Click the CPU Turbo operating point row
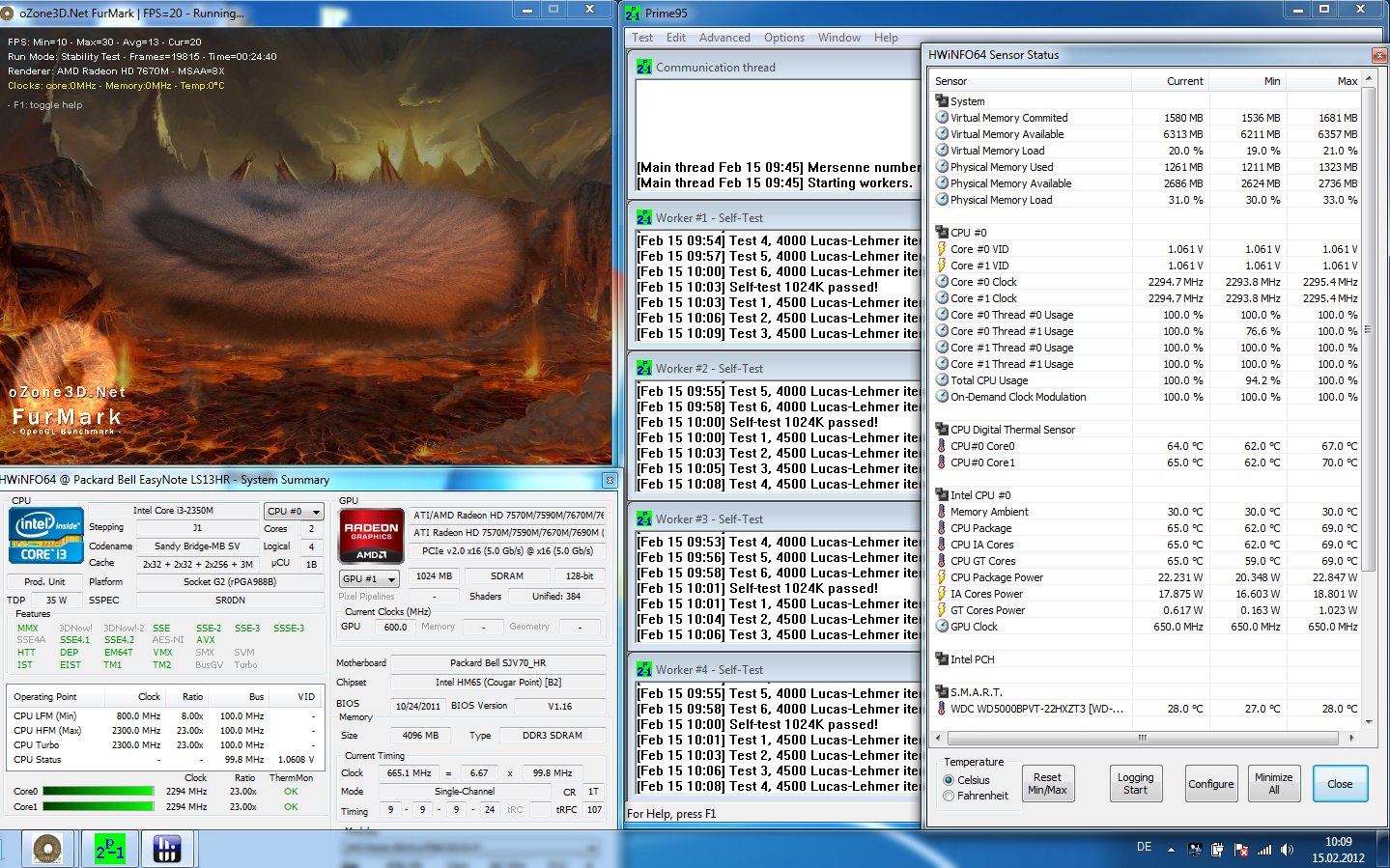The width and height of the screenshot is (1390, 868). [x=164, y=745]
